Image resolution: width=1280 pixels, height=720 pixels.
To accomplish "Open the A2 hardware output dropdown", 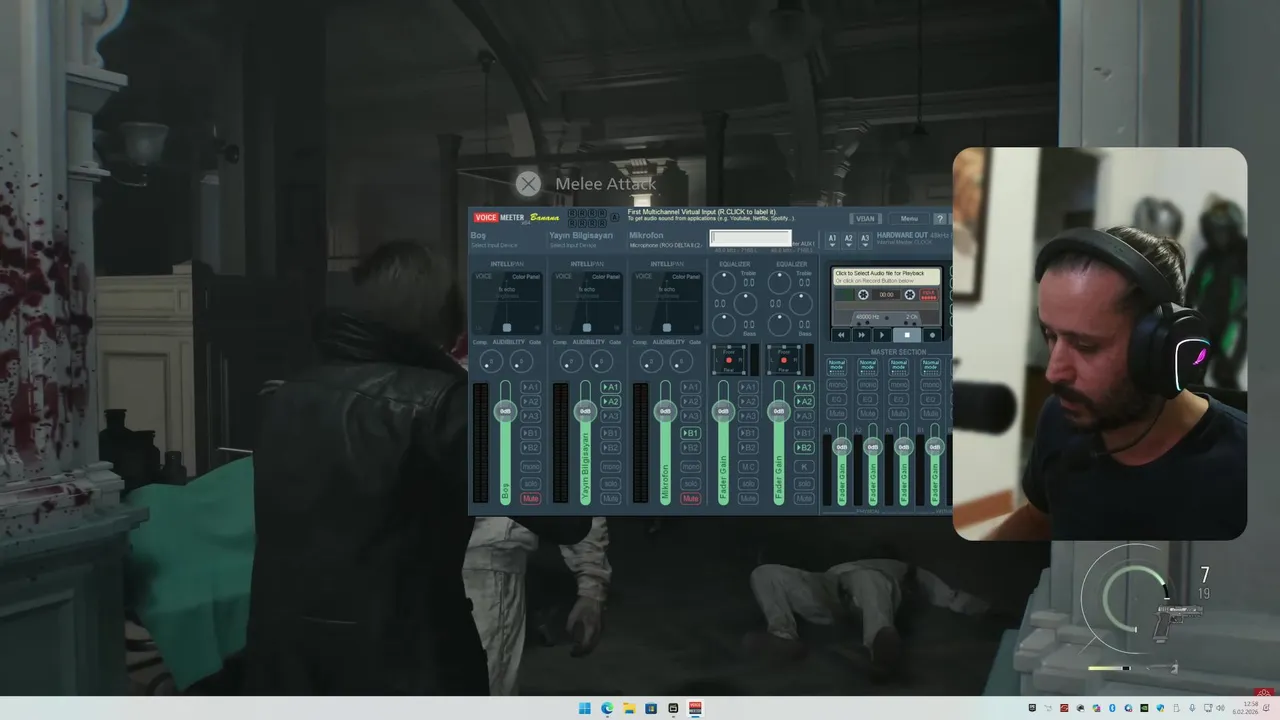I will 848,240.
